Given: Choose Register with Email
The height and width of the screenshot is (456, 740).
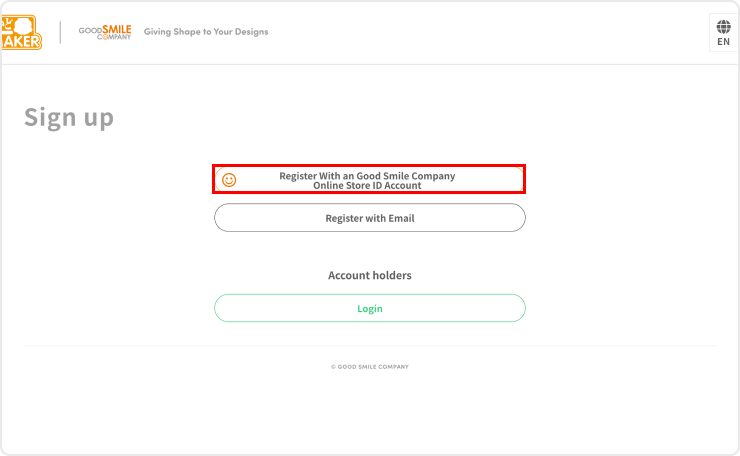Looking at the screenshot, I should coord(369,218).
